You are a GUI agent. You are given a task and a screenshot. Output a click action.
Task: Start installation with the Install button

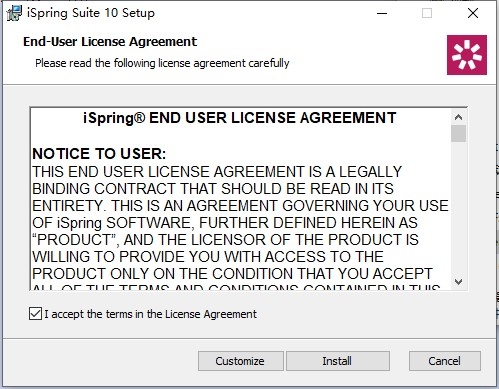(x=338, y=361)
